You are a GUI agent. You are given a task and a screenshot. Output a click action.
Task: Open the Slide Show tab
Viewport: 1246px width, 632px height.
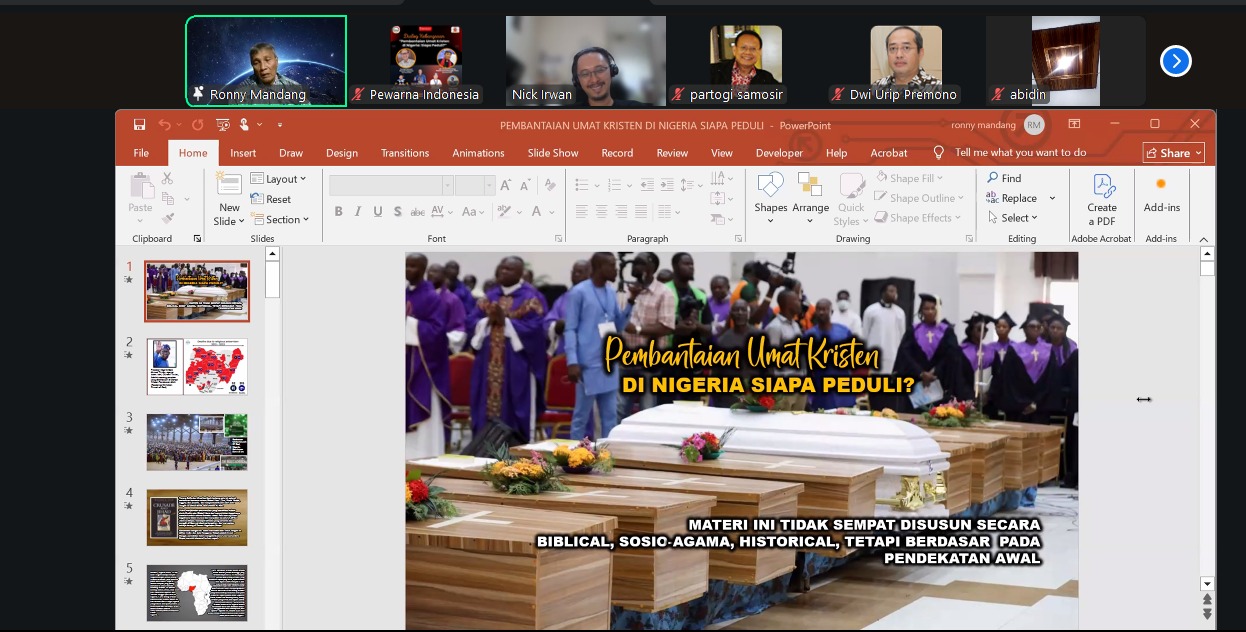click(553, 153)
